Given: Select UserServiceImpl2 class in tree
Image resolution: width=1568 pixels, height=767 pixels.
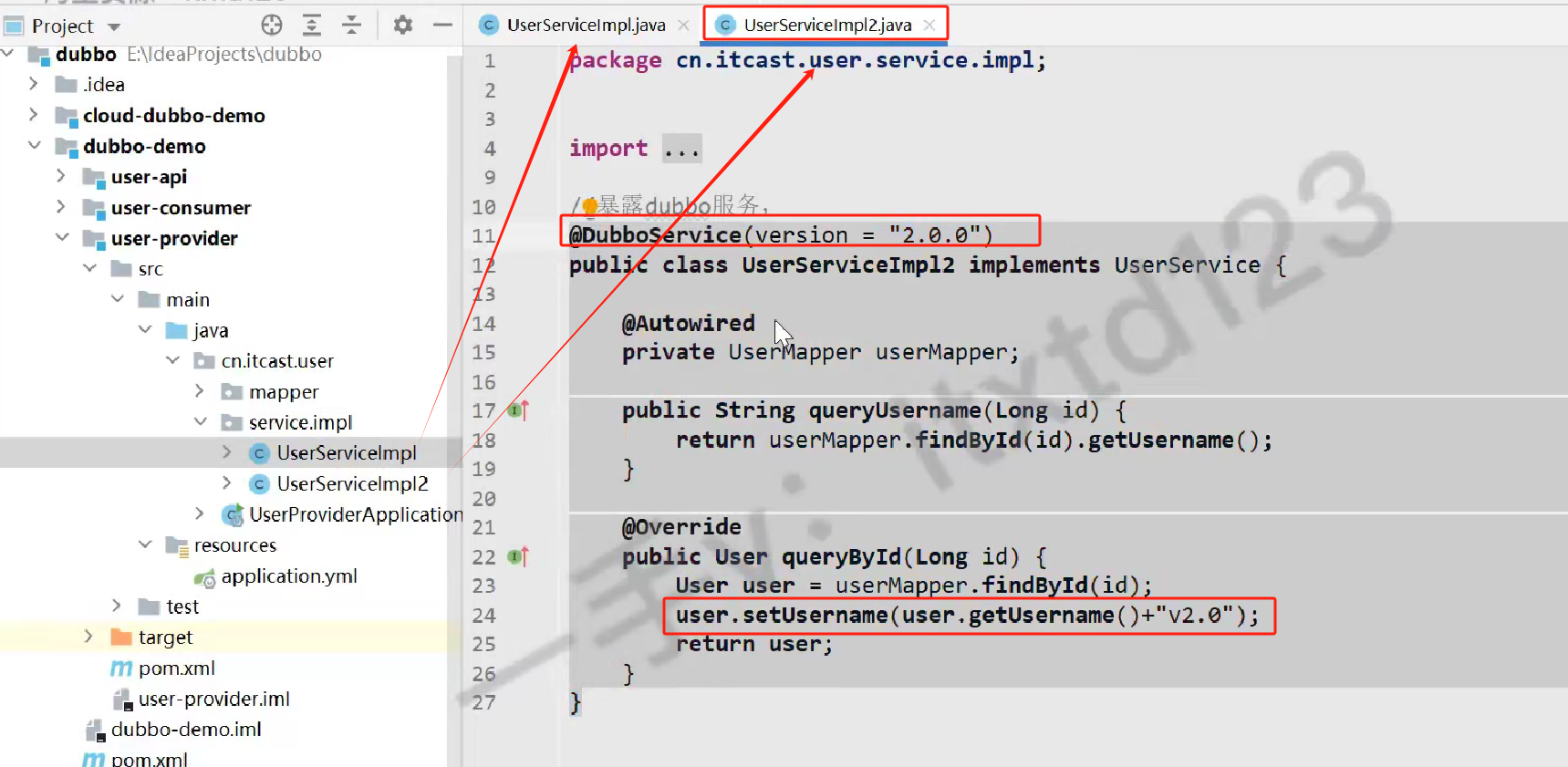Looking at the screenshot, I should 352,483.
